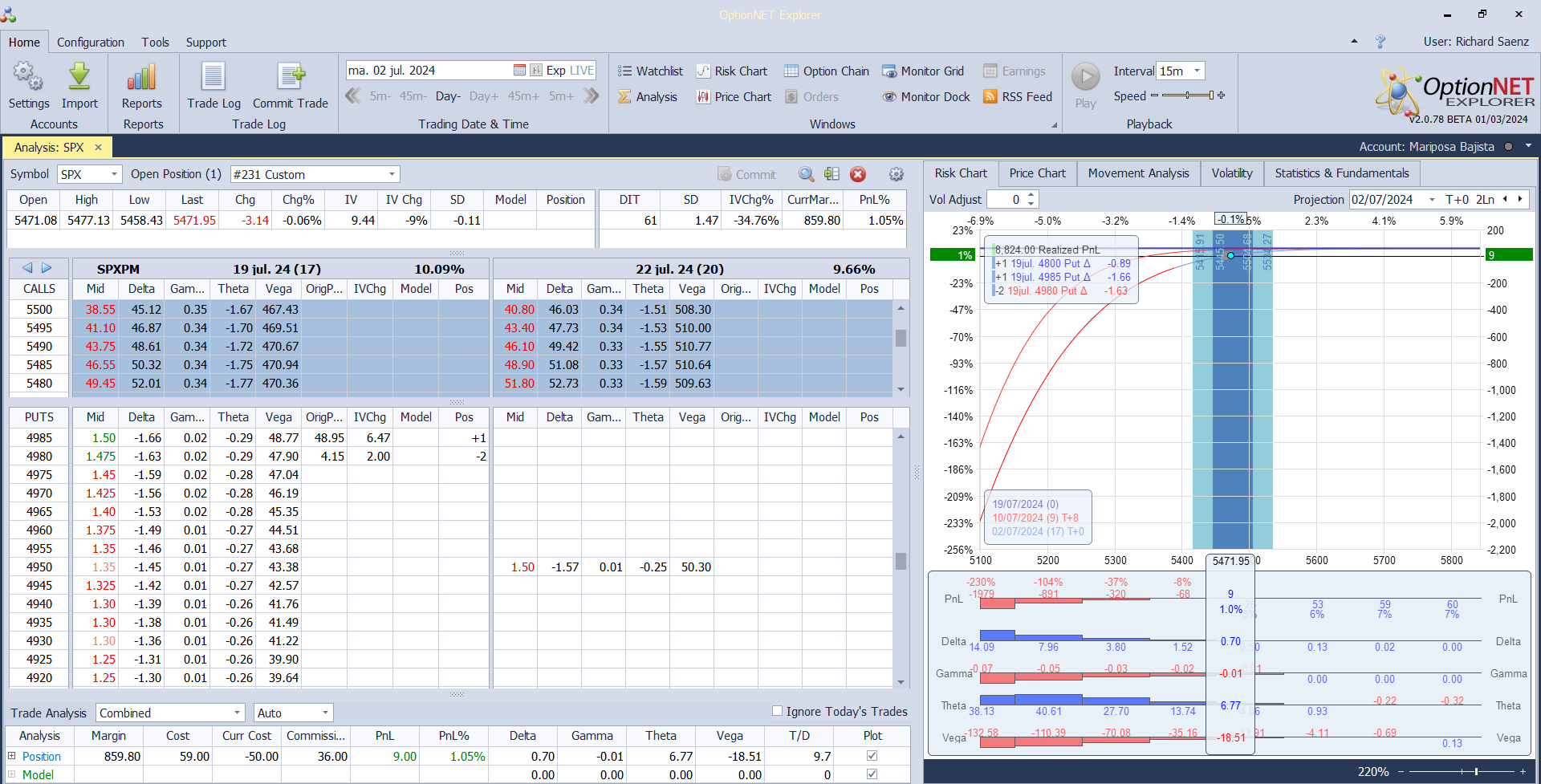Open Risk Chart from the Windows group
This screenshot has width=1541, height=784.
(x=731, y=71)
